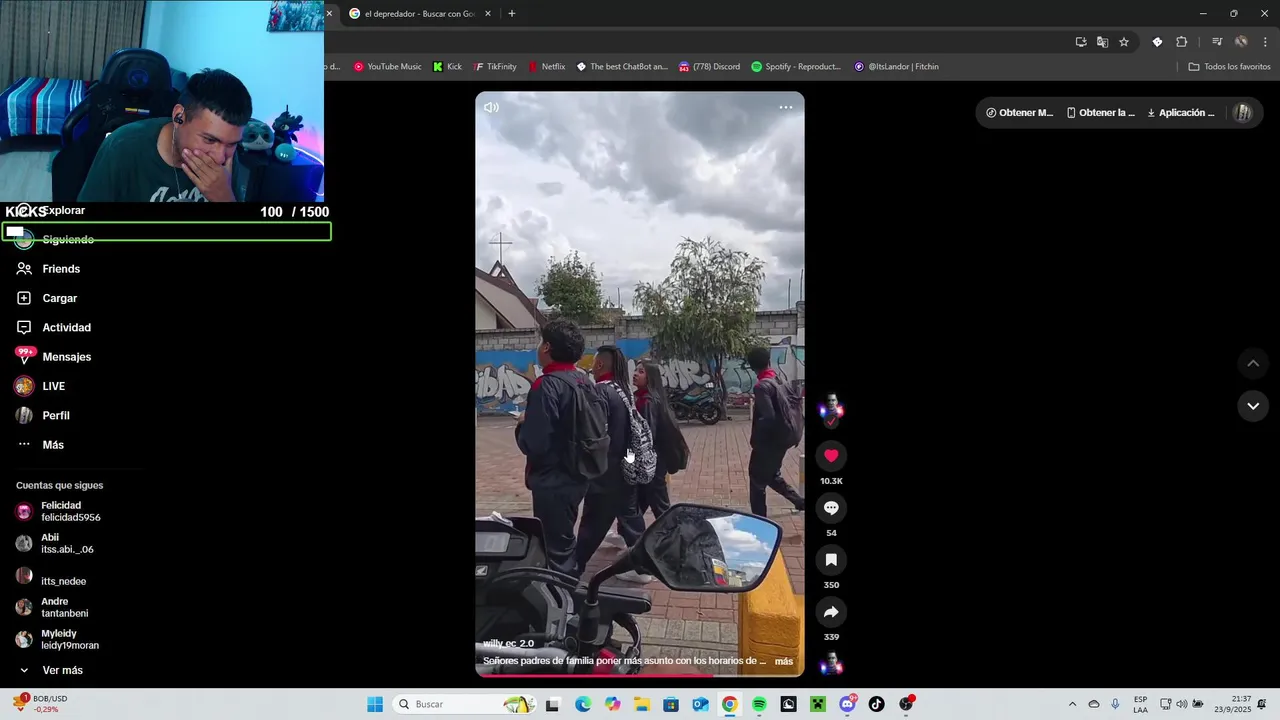Open the Kick bookmark
The height and width of the screenshot is (720, 1280).
[447, 67]
